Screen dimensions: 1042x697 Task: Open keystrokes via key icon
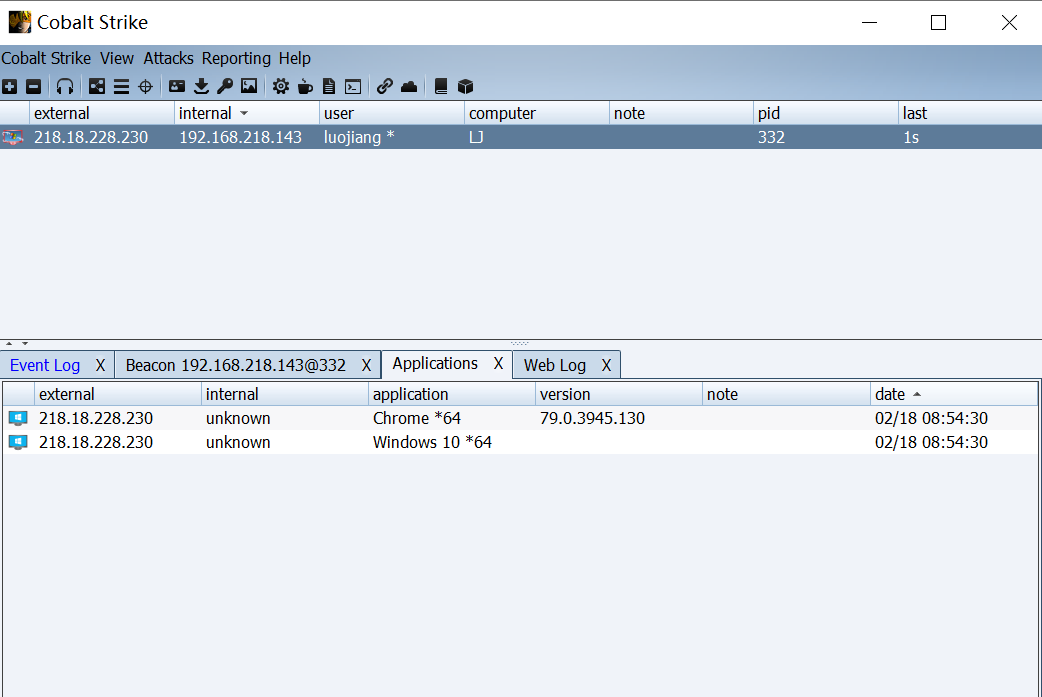pyautogui.click(x=225, y=86)
